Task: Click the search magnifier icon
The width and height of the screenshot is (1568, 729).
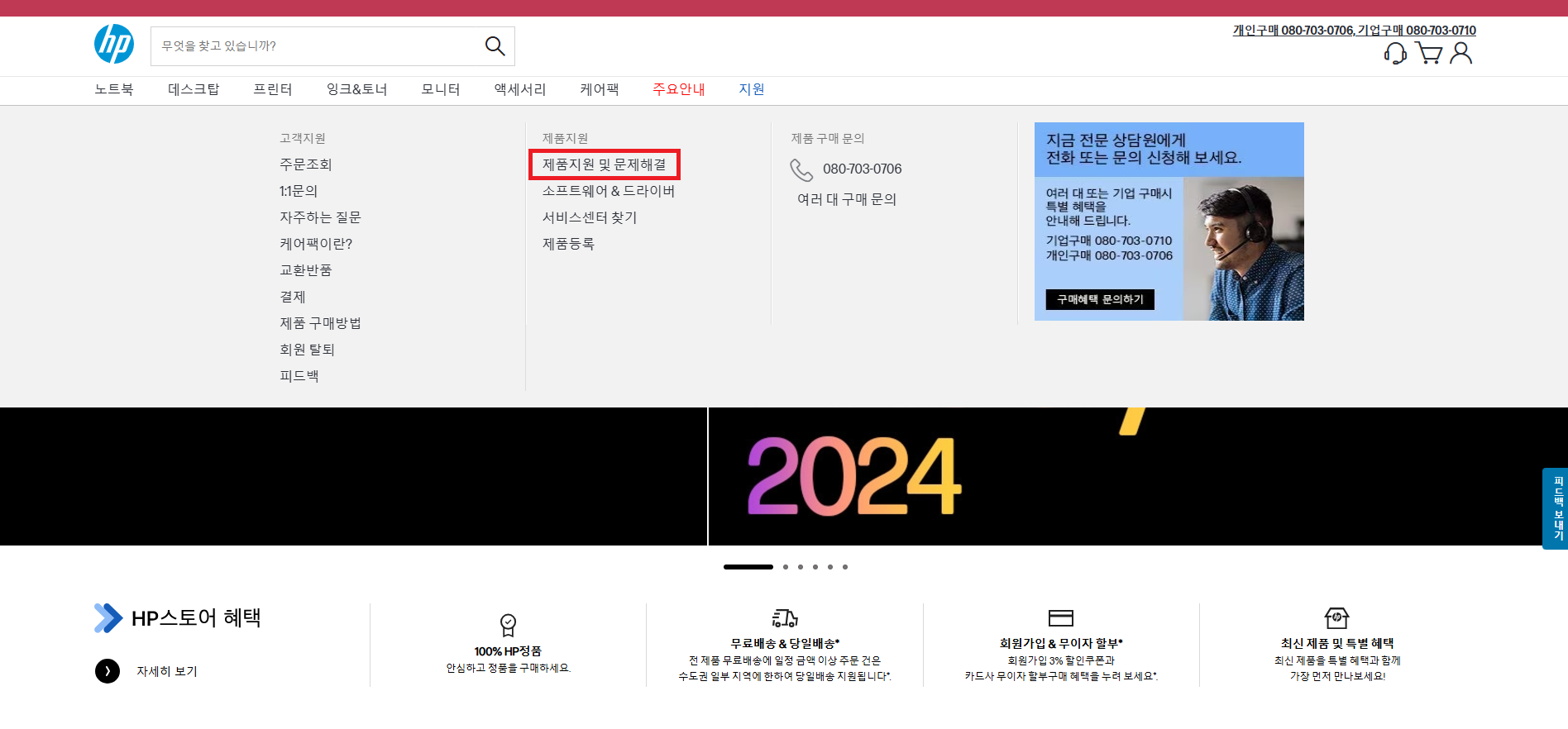Action: tap(495, 46)
